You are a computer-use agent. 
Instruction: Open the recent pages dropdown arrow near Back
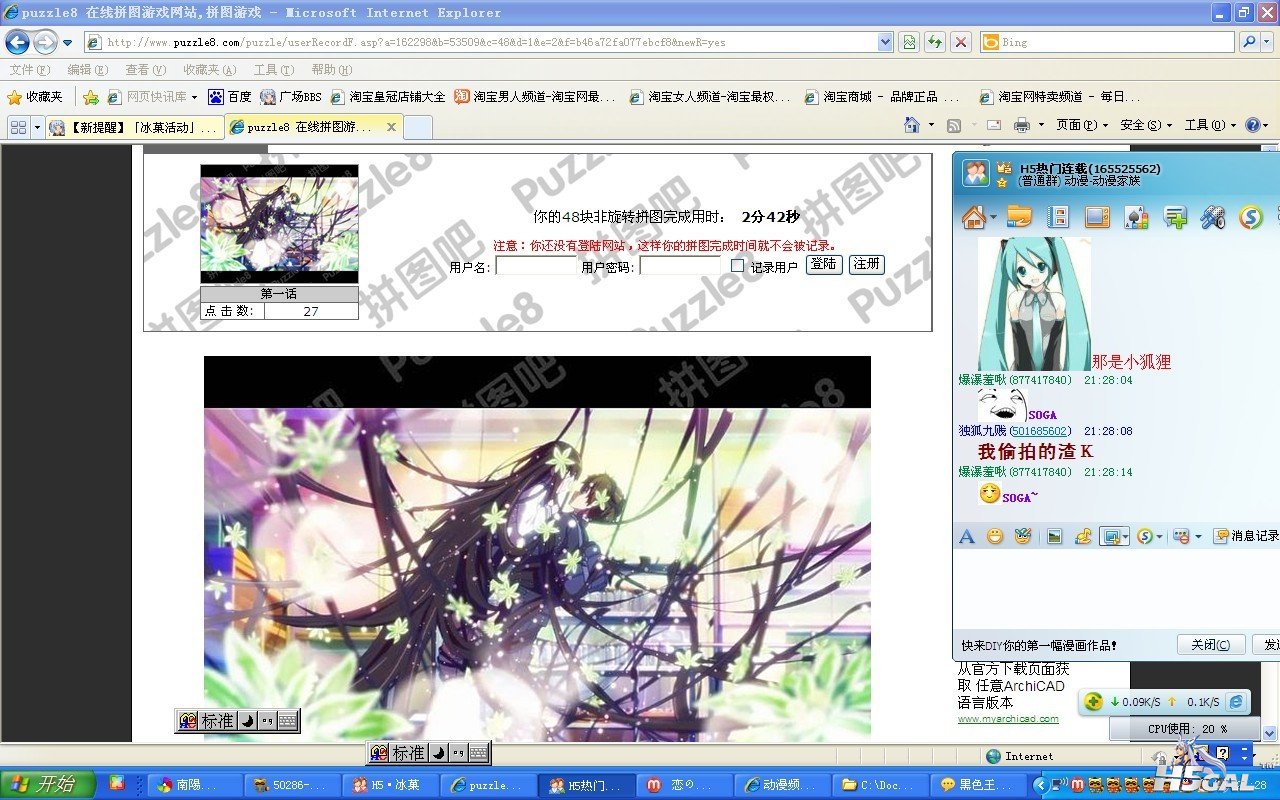67,43
